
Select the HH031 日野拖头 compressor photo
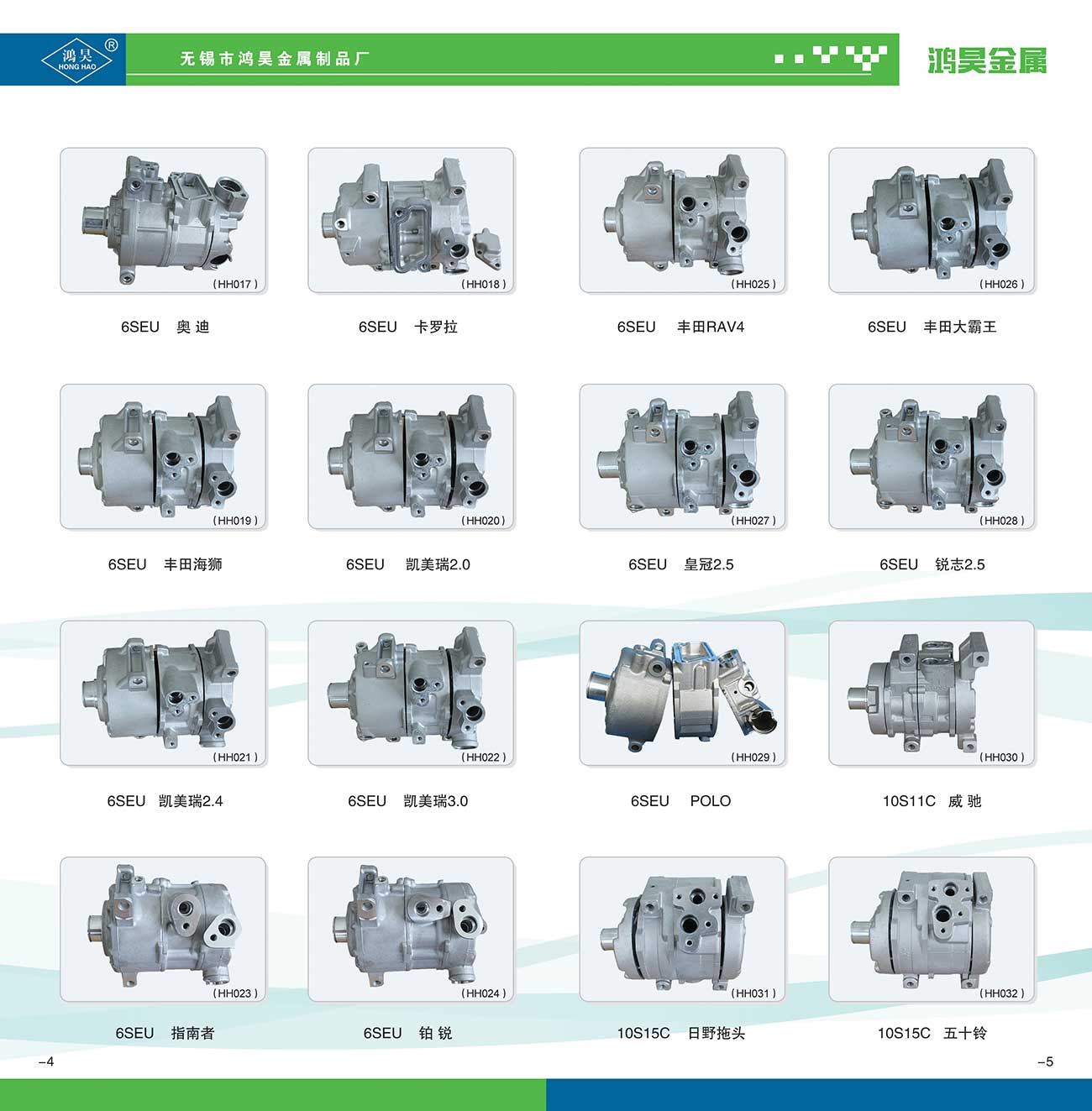[x=682, y=929]
